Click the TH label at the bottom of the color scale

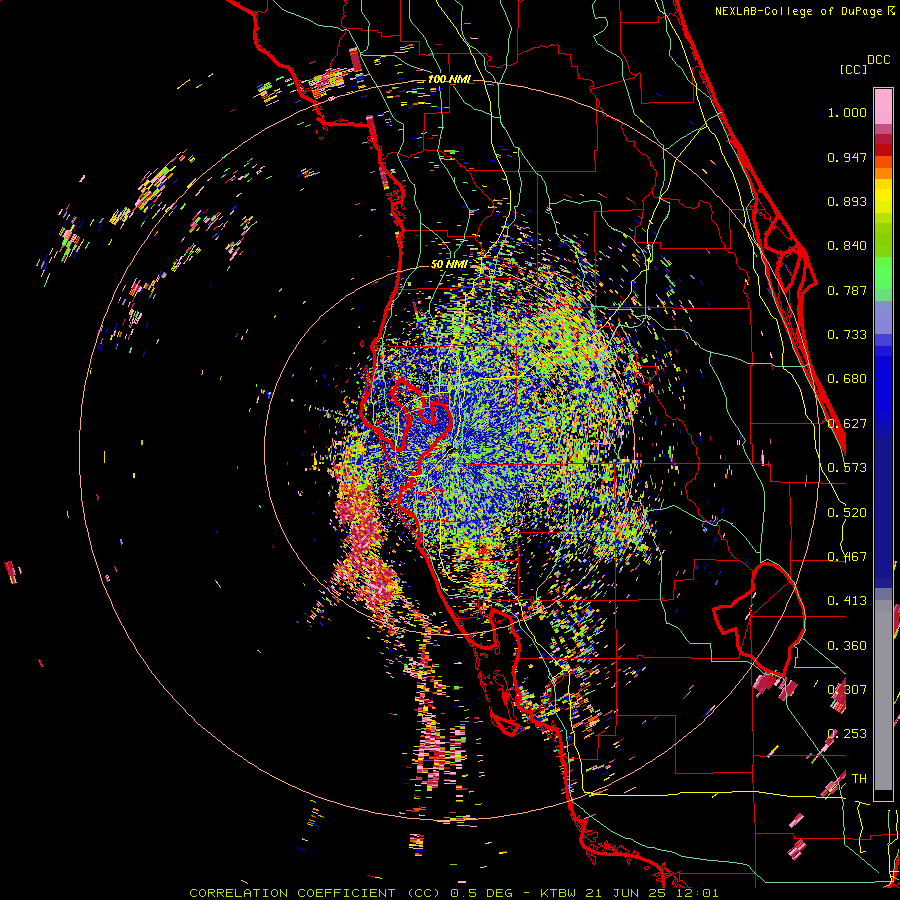pos(859,779)
